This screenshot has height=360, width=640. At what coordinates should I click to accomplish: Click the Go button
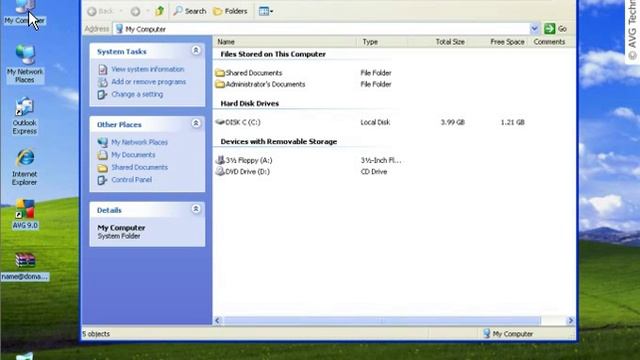point(556,29)
